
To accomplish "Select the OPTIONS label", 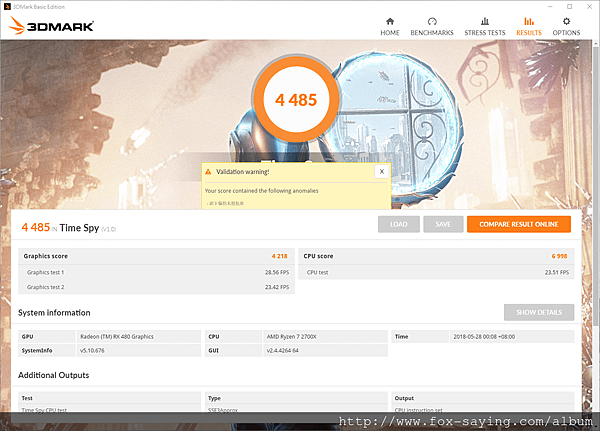I will [x=566, y=33].
